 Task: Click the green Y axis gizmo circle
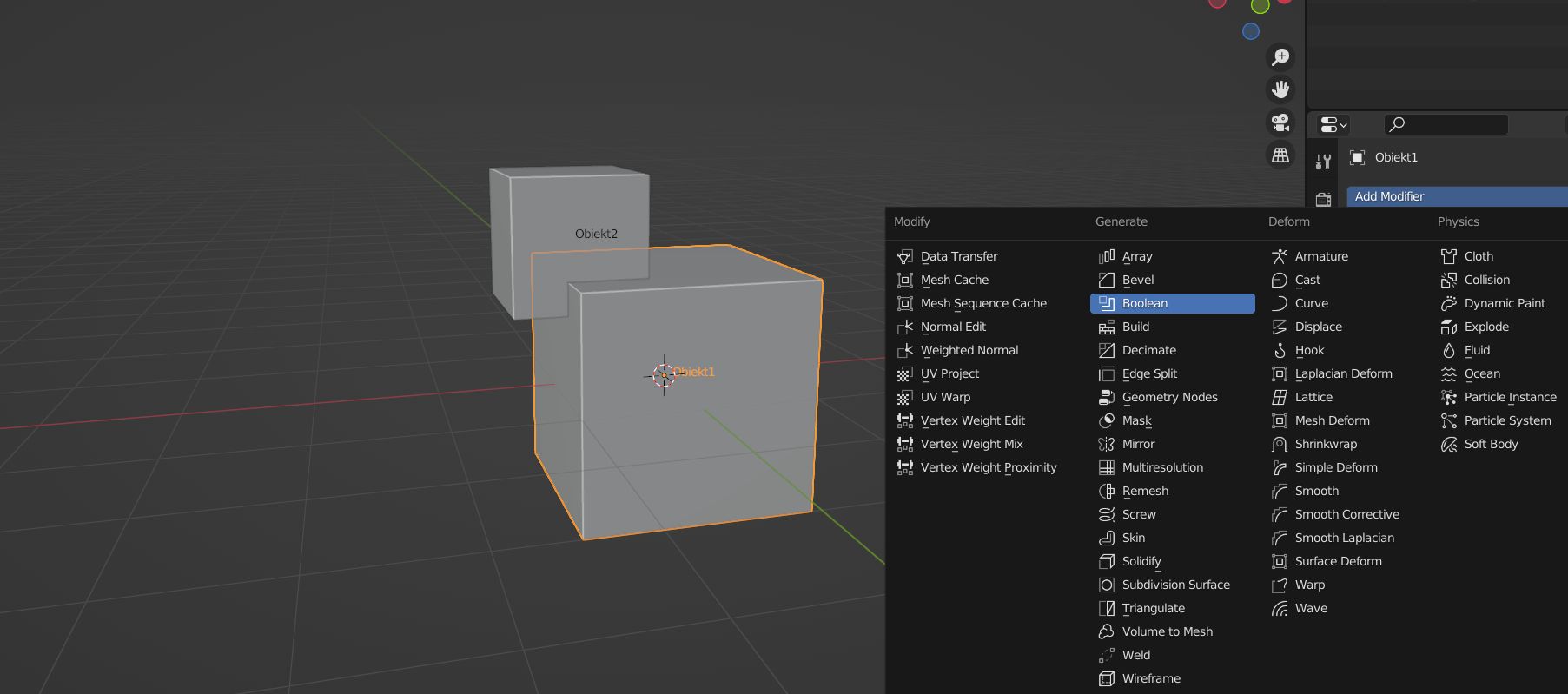(x=1260, y=7)
